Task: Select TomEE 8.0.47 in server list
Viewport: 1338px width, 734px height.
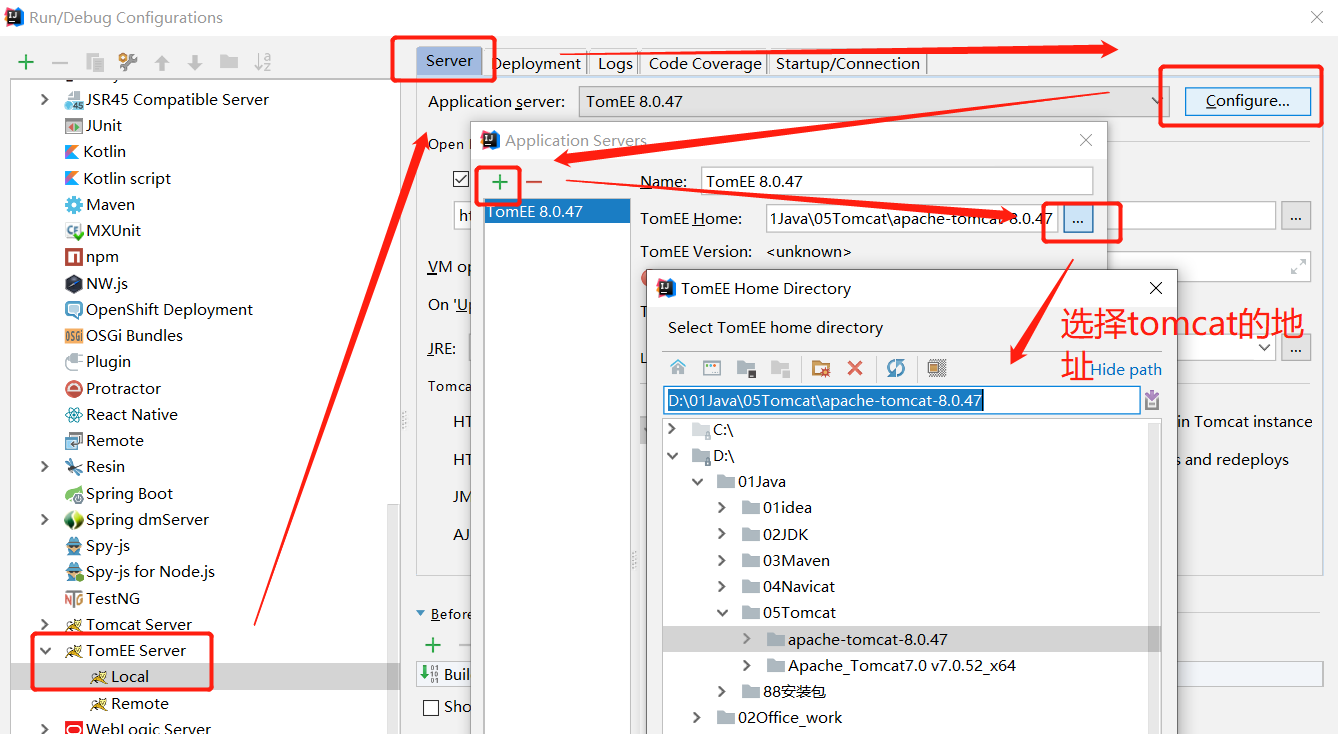Action: [557, 211]
